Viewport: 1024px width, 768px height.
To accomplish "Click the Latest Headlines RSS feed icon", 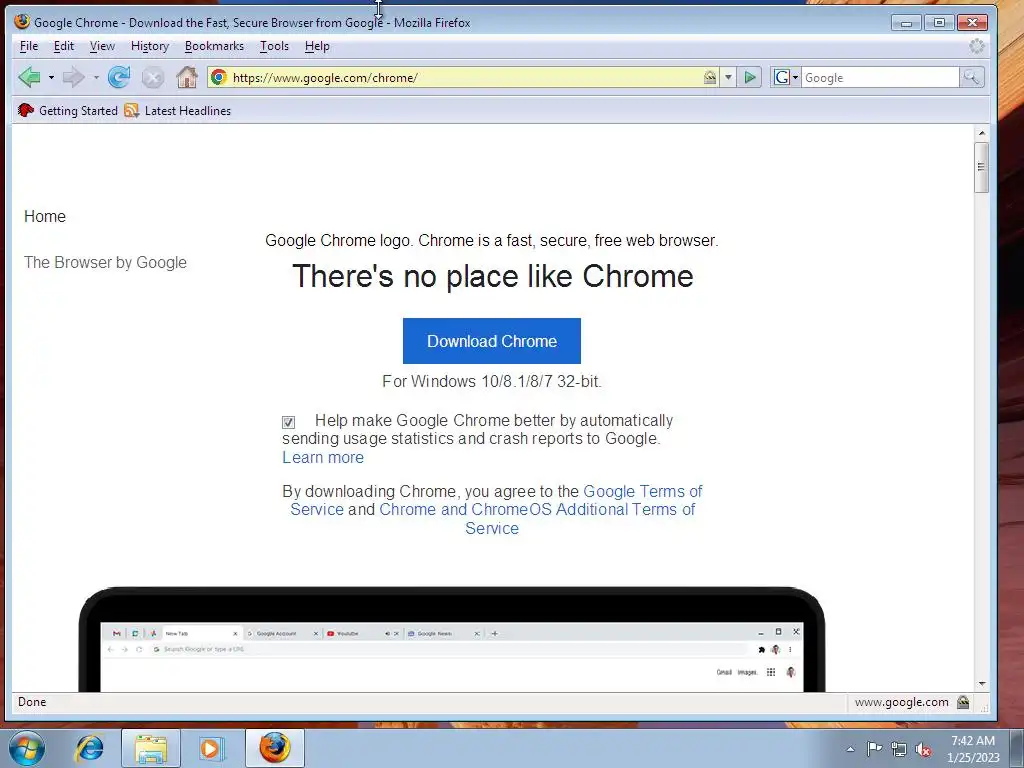I will [132, 110].
